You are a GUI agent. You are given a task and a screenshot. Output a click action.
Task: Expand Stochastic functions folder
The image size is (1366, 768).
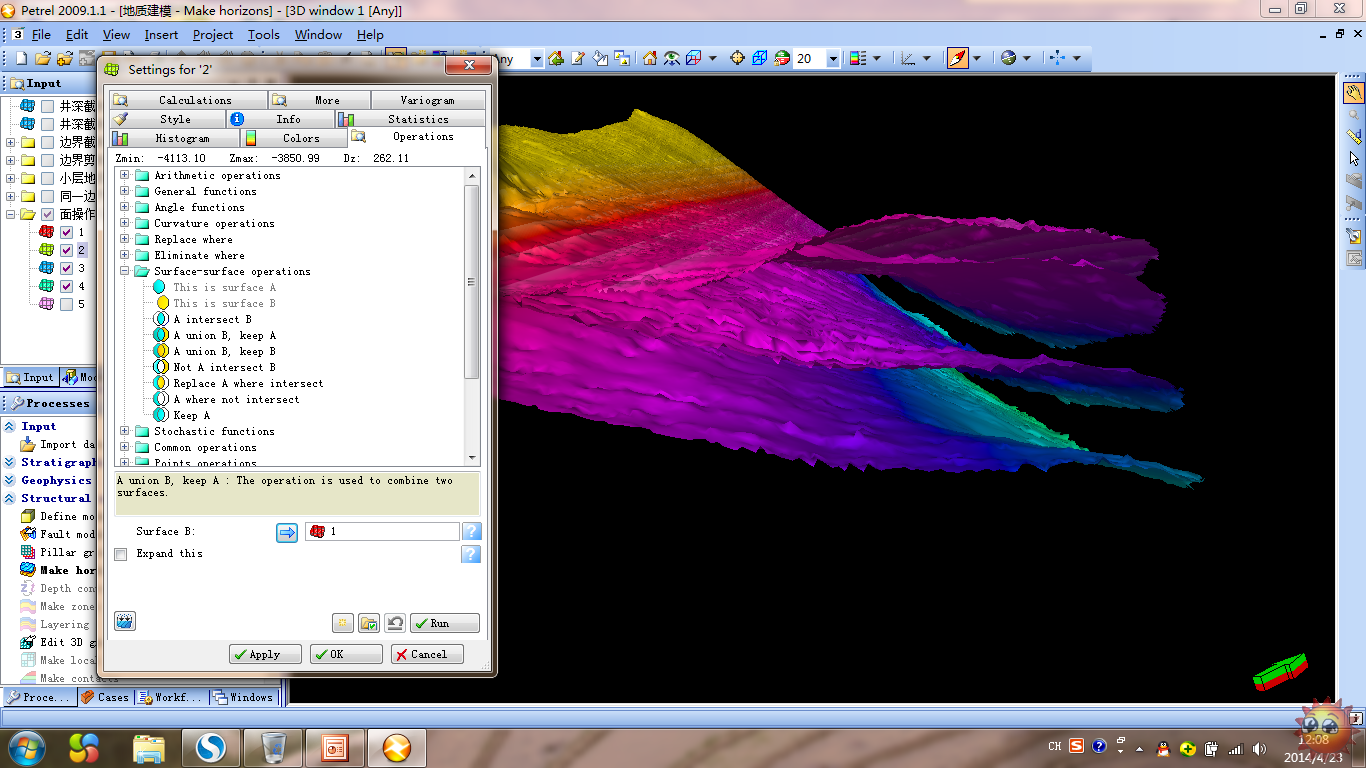click(x=125, y=431)
